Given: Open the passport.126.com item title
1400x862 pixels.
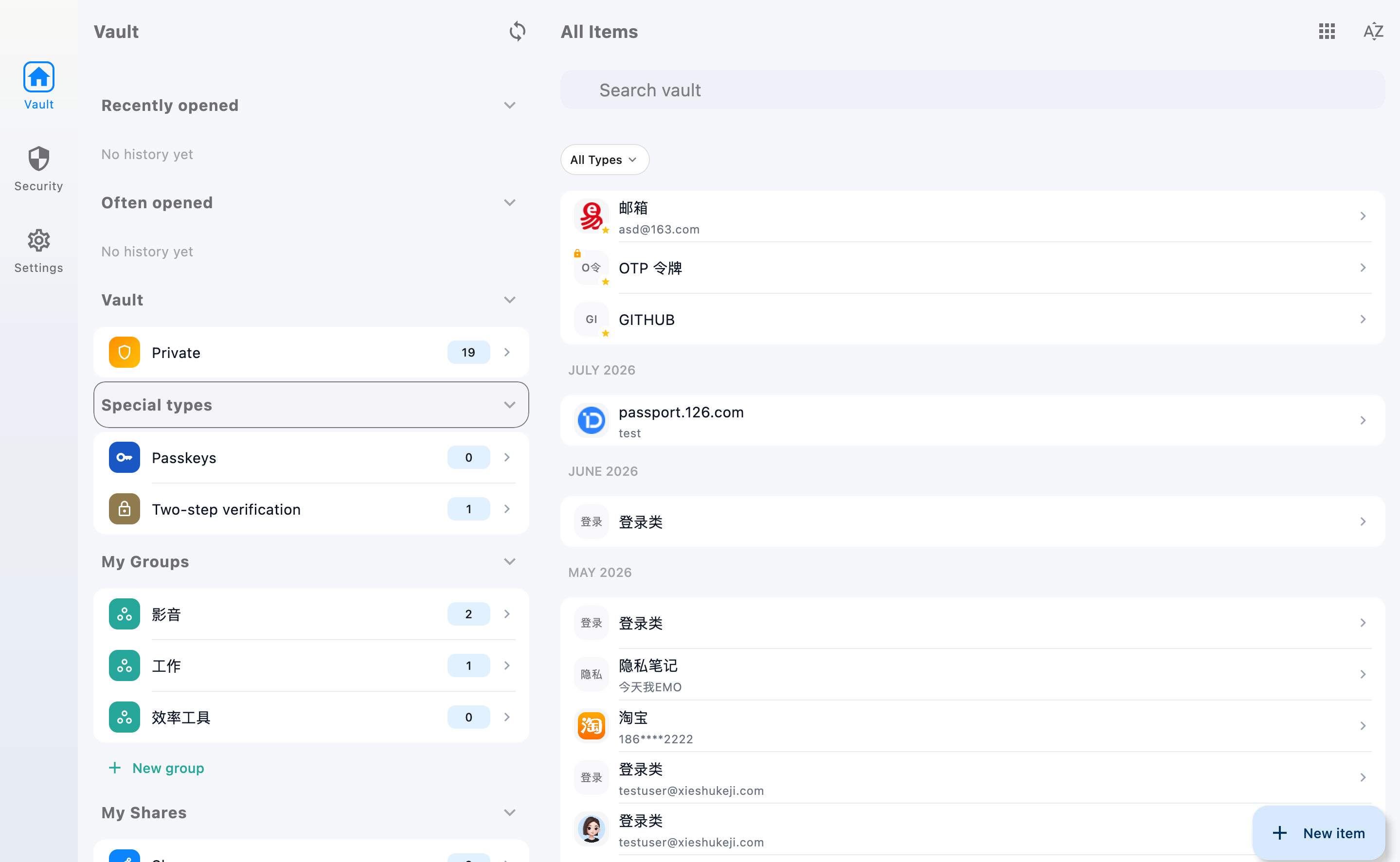Looking at the screenshot, I should click(x=681, y=412).
